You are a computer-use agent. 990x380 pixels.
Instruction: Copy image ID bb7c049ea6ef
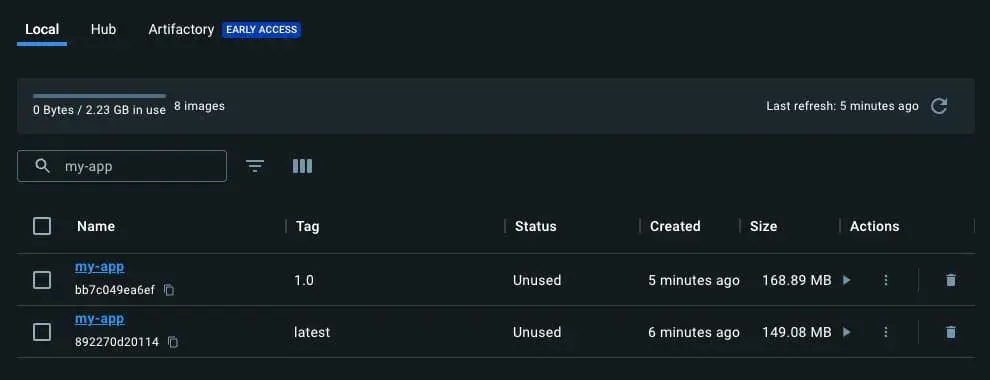point(169,290)
